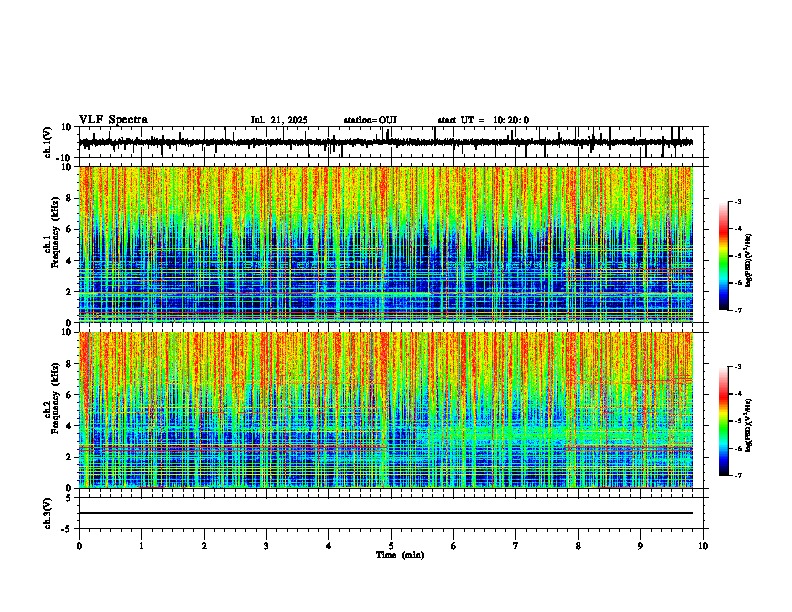Click the 'Time (min)' axis label
The image size is (792, 612).
coord(400,555)
